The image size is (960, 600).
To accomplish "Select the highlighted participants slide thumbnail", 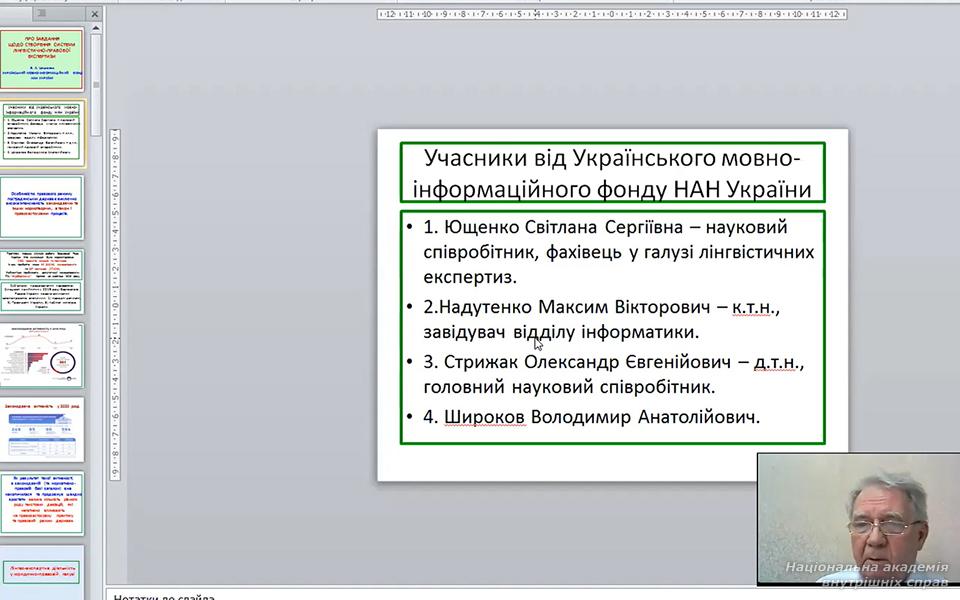I will pyautogui.click(x=42, y=133).
